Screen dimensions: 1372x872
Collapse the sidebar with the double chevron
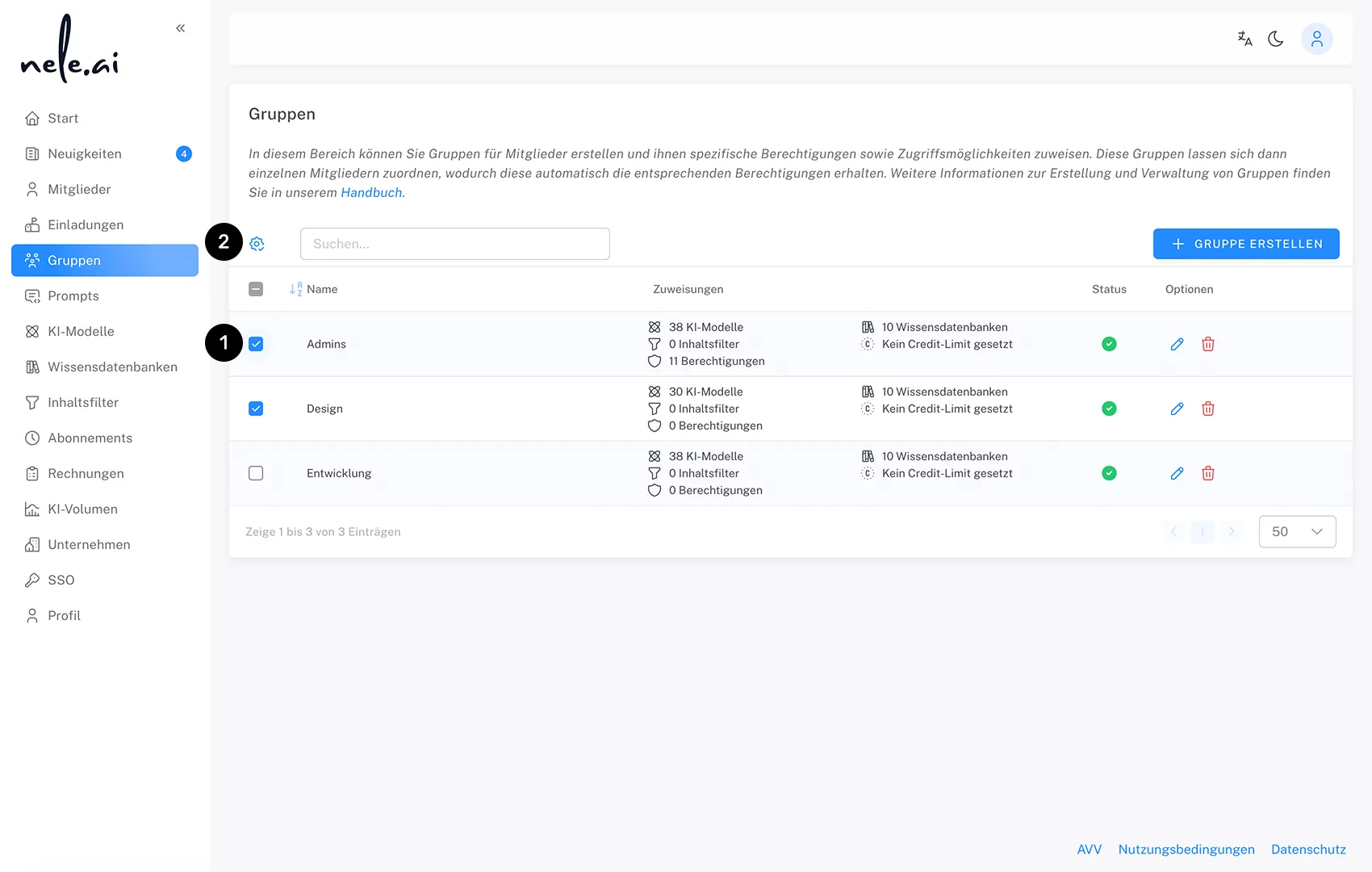click(x=180, y=28)
